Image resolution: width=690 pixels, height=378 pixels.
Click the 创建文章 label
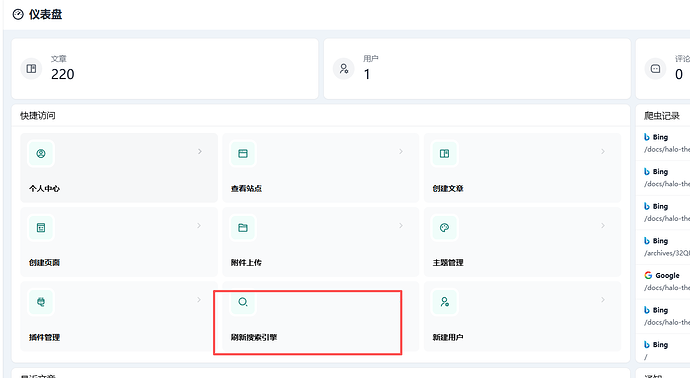pyautogui.click(x=448, y=188)
